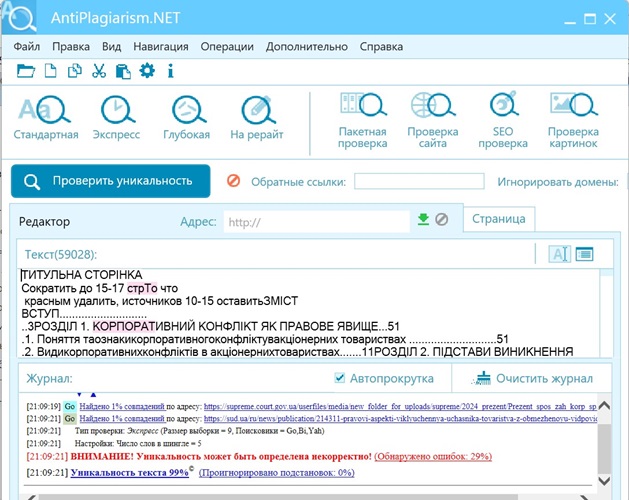Click the highlighted стрТо word in editor
629x500 pixels.
pos(142,288)
